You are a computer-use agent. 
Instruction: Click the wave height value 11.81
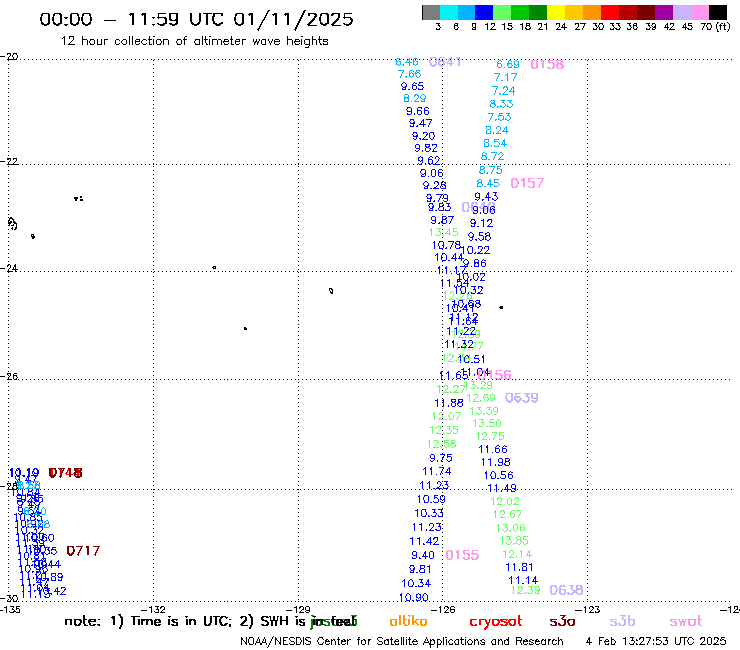(519, 567)
